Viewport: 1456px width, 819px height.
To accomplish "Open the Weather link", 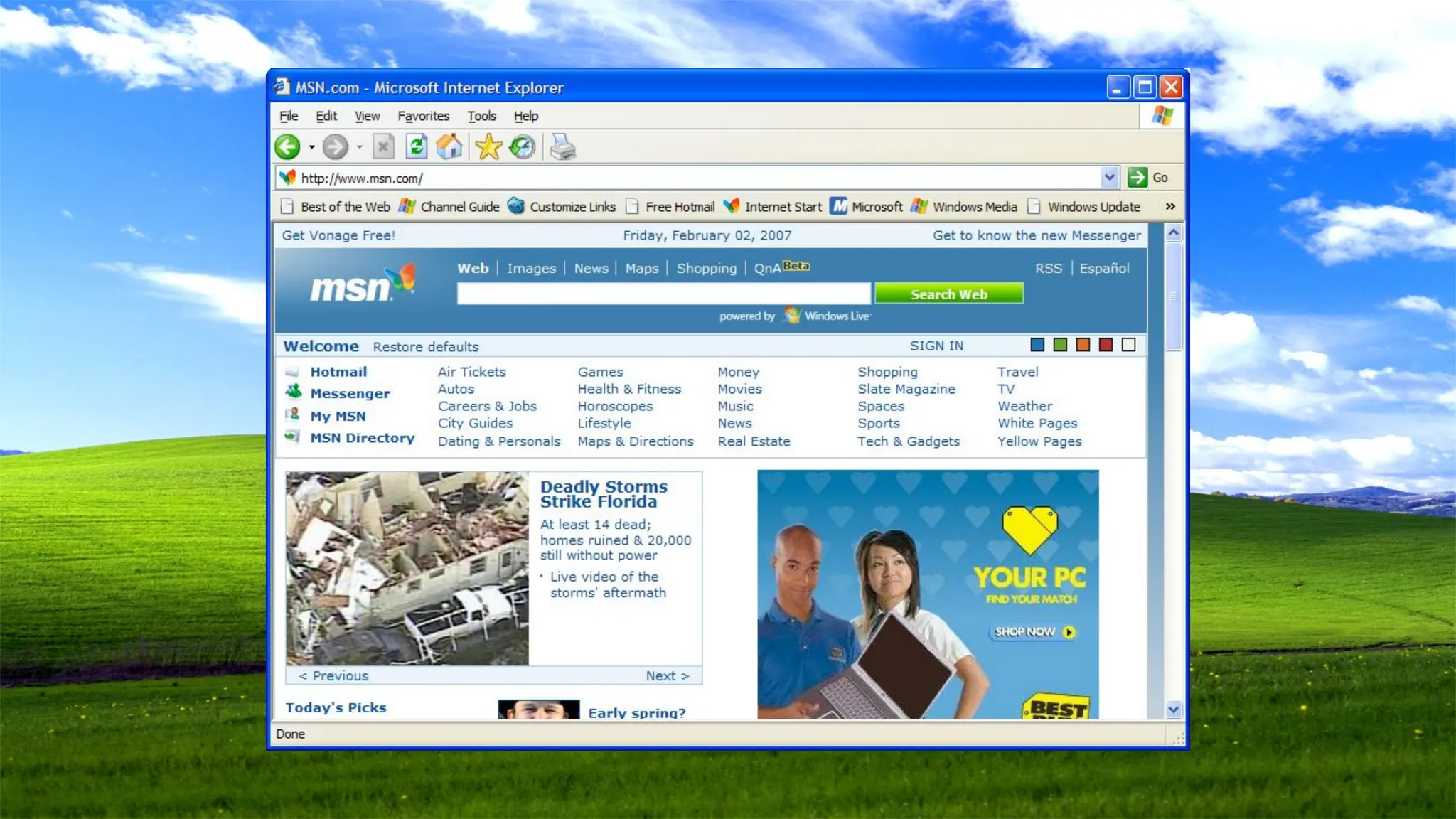I will (1024, 407).
